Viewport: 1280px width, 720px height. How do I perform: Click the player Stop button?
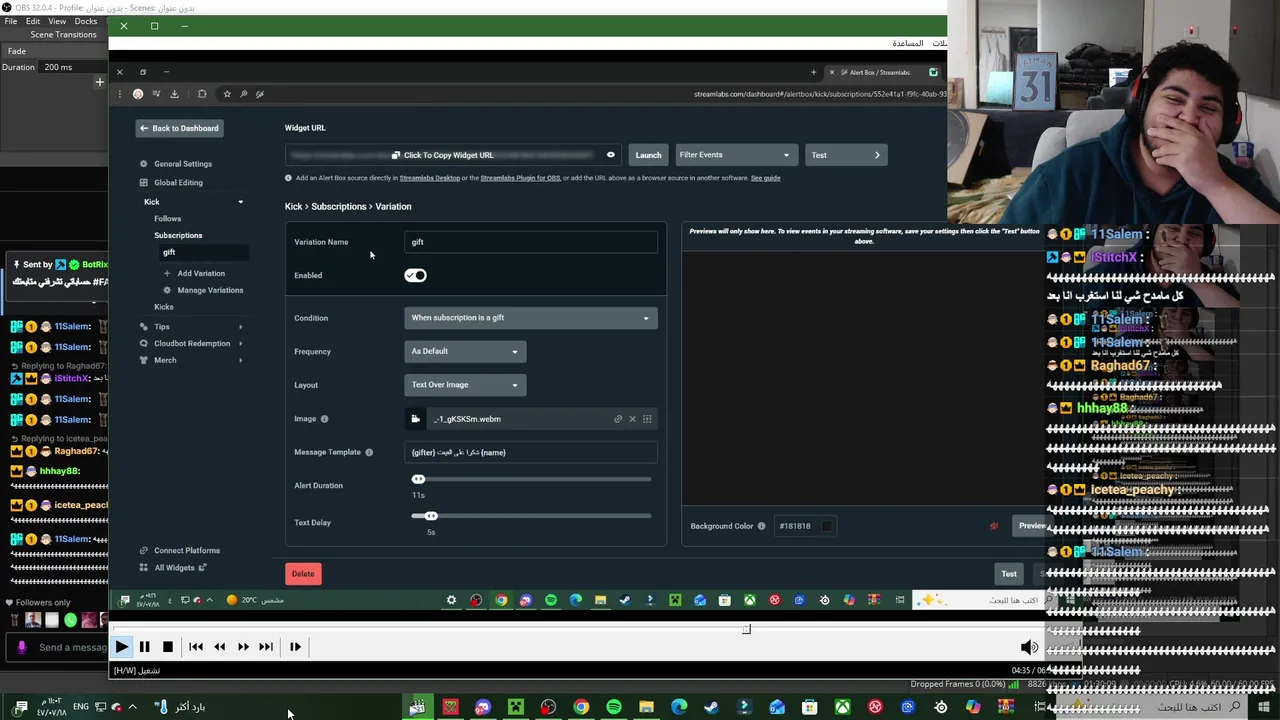(x=167, y=647)
